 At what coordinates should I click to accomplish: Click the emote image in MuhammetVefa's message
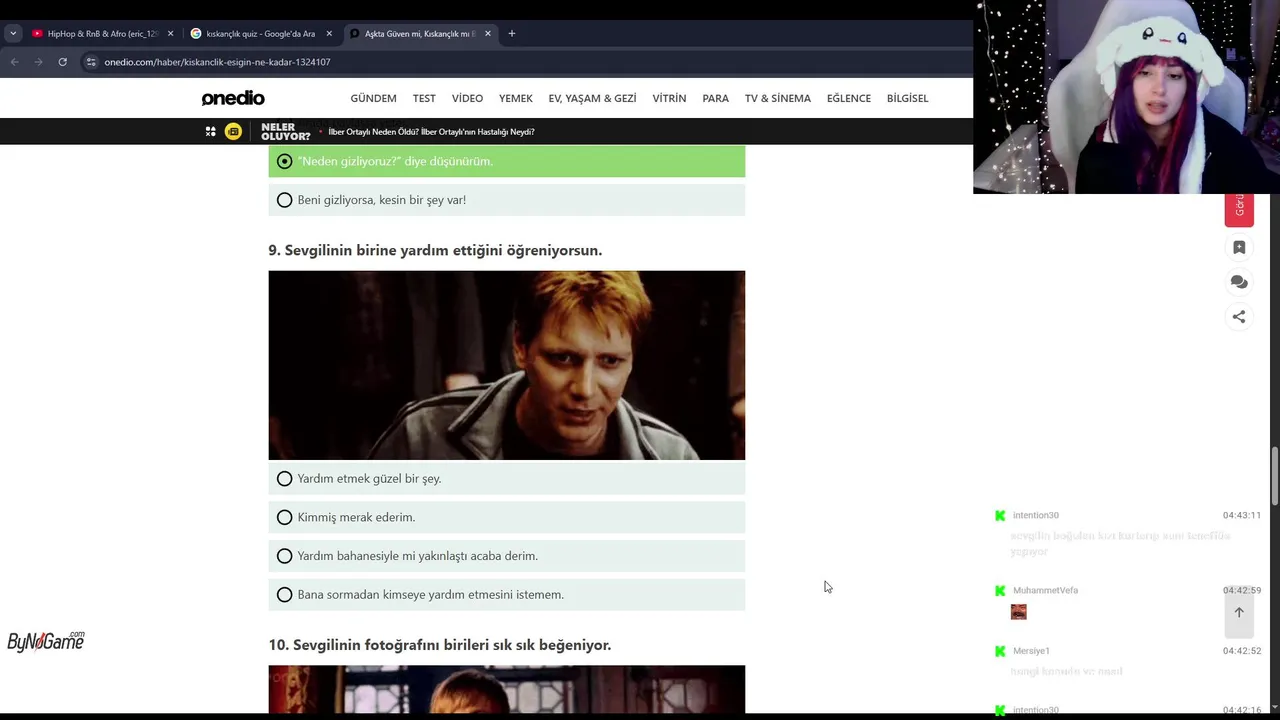[x=1019, y=612]
